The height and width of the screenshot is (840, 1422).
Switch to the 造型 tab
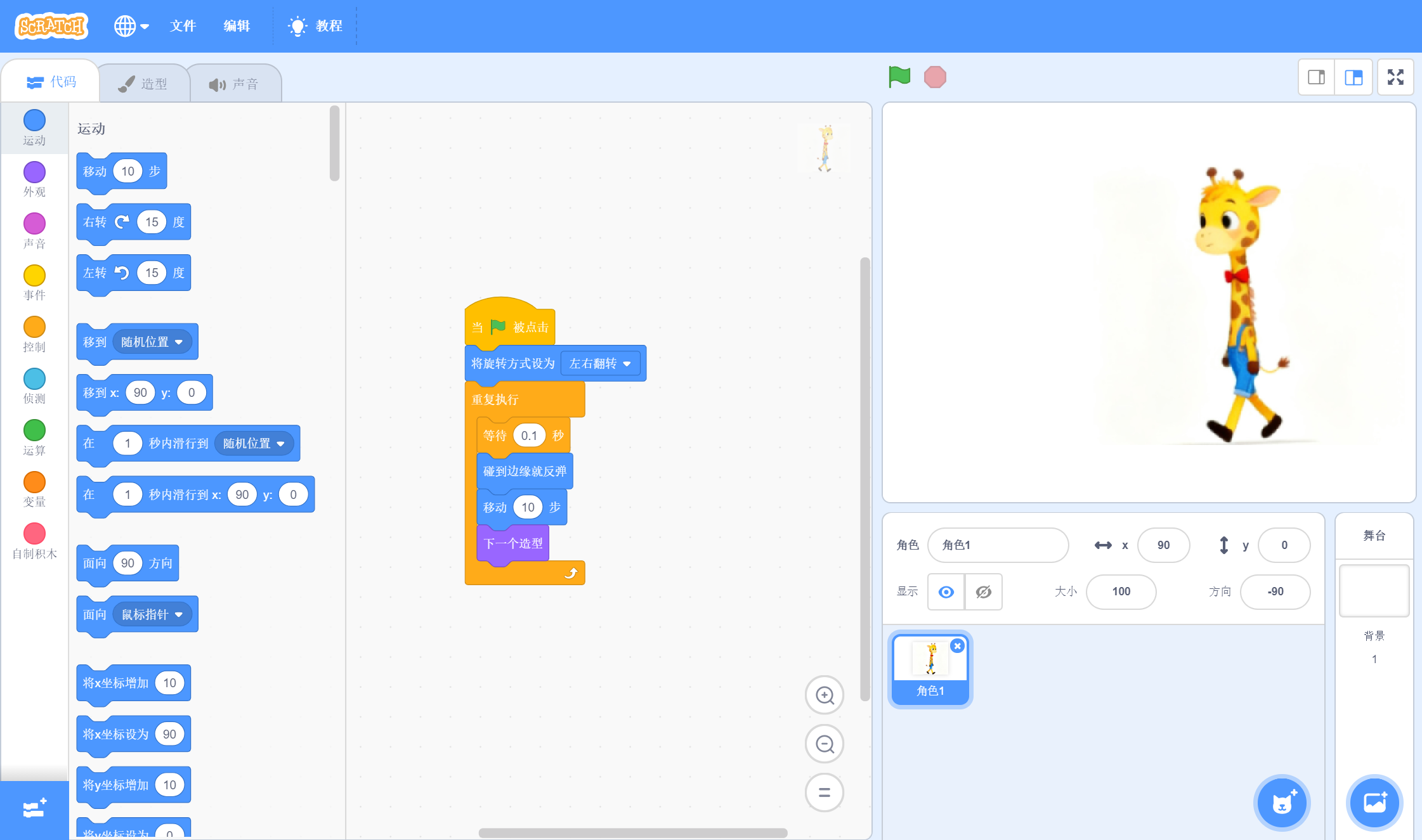click(143, 84)
